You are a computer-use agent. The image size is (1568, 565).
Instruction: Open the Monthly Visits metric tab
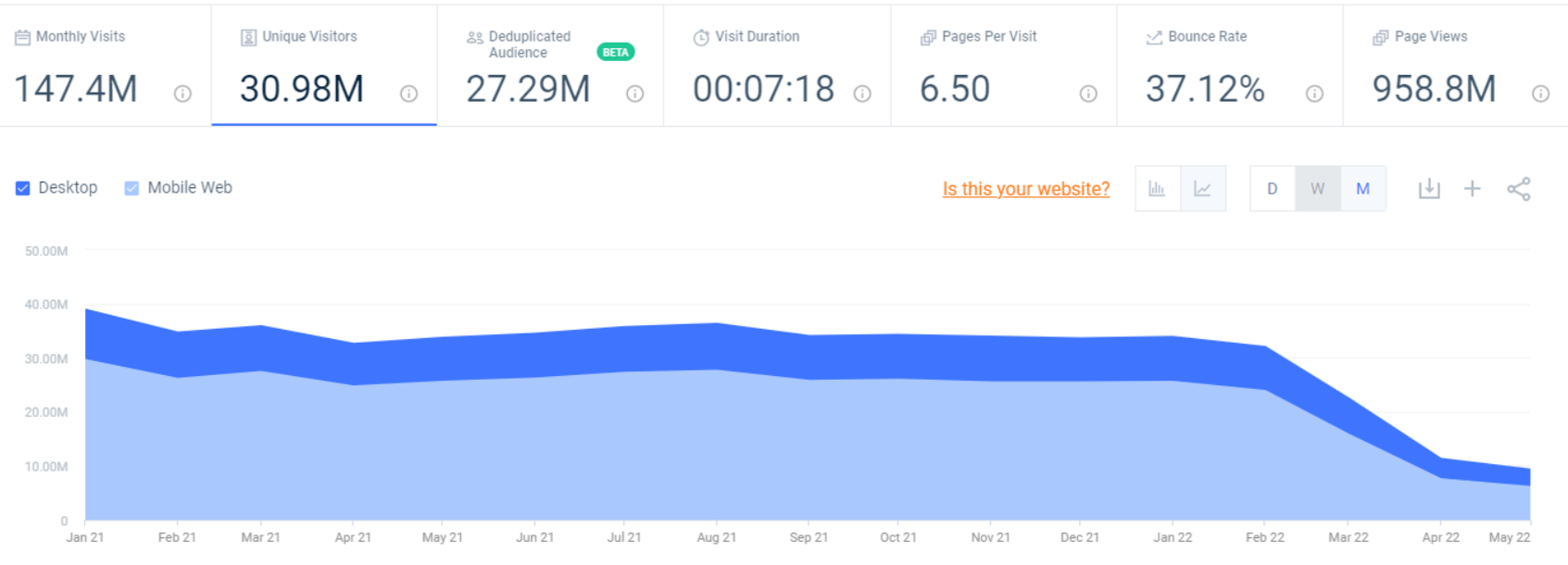(105, 65)
